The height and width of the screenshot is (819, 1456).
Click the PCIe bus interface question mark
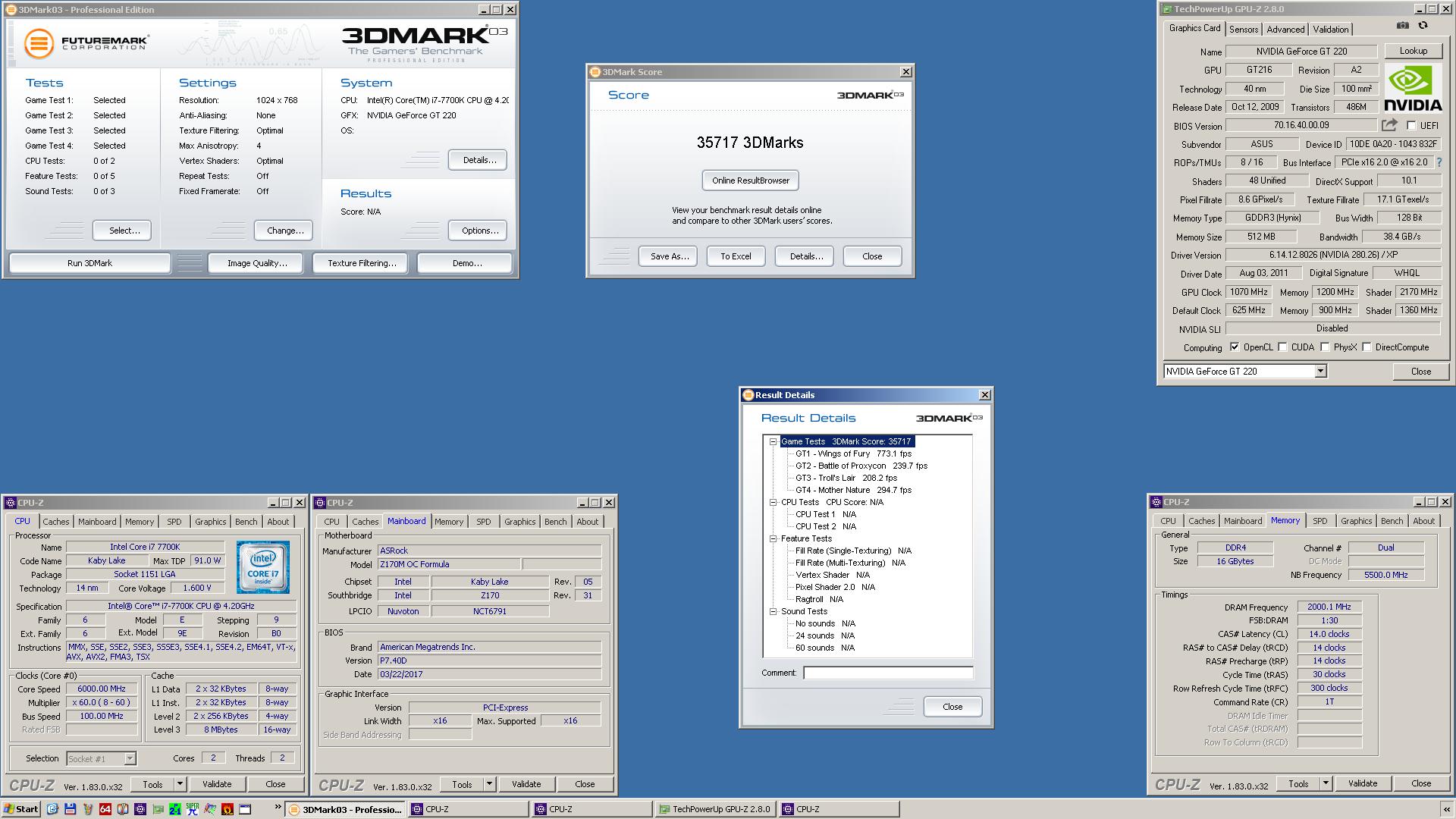[1439, 162]
